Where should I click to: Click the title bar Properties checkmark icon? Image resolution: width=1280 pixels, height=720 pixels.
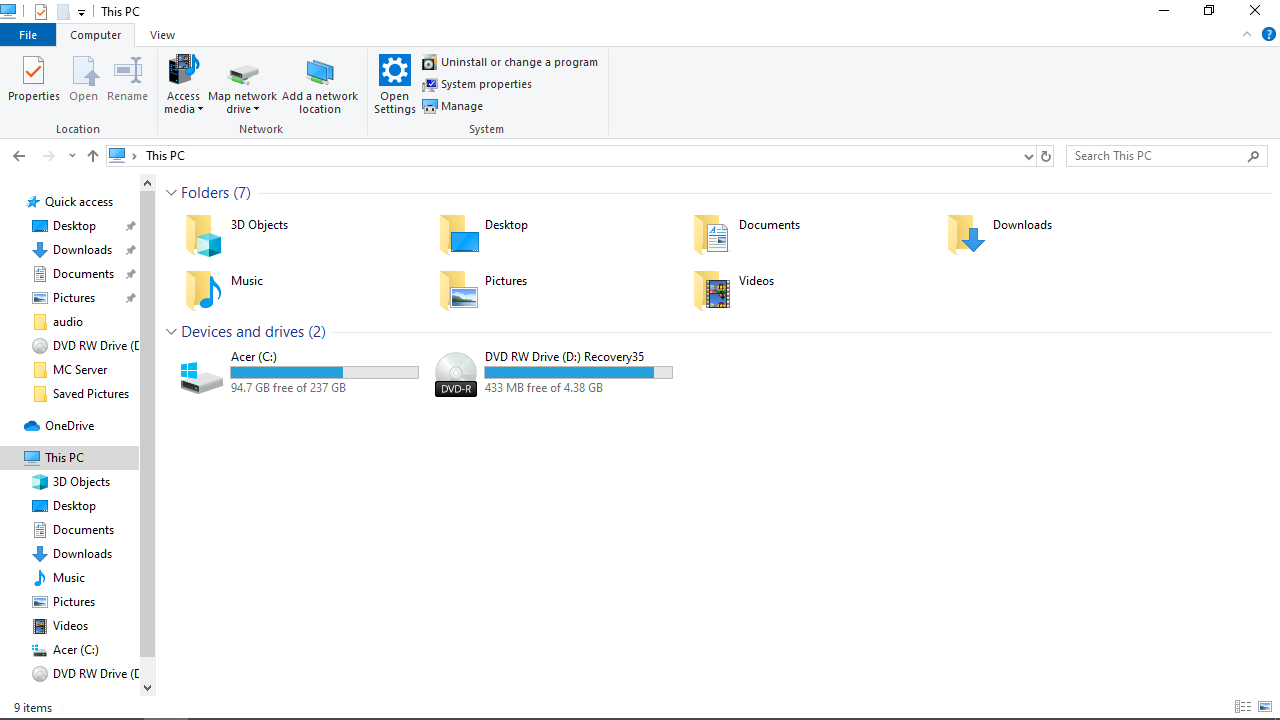click(41, 12)
